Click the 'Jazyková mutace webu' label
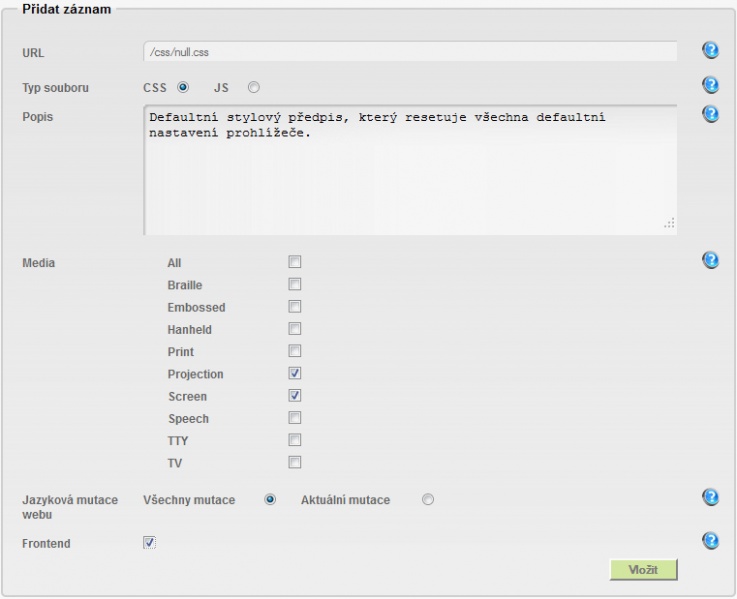The width and height of the screenshot is (737, 599). [70, 507]
